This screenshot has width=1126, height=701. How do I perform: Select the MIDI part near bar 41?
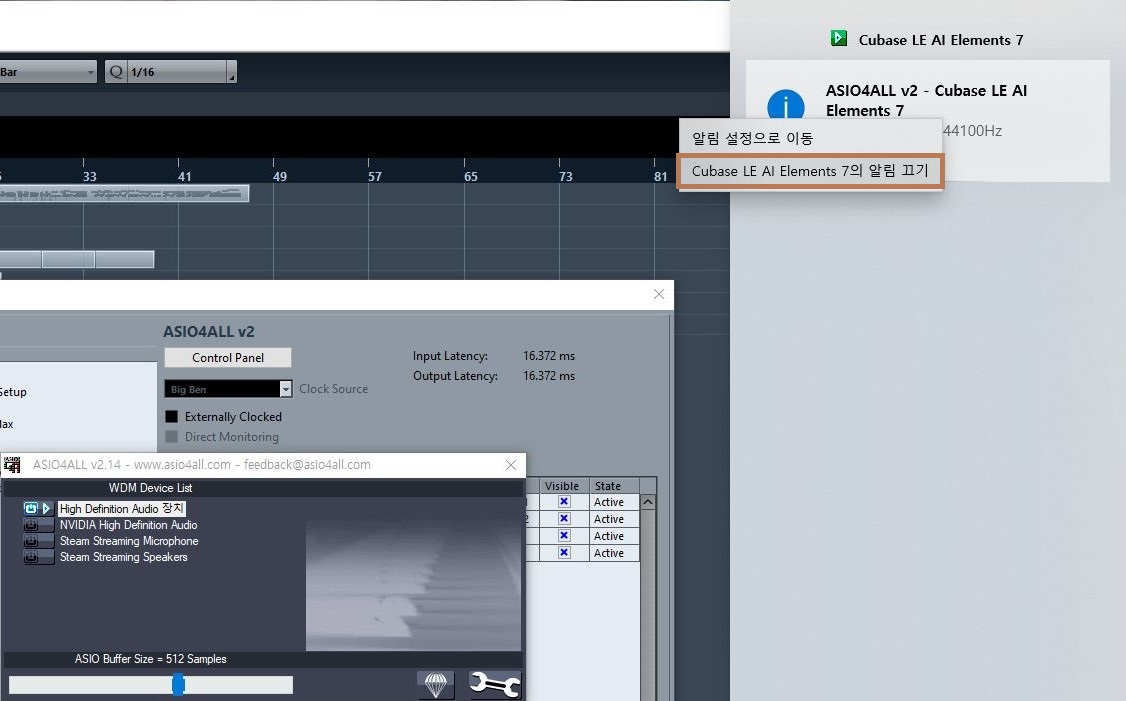(124, 193)
